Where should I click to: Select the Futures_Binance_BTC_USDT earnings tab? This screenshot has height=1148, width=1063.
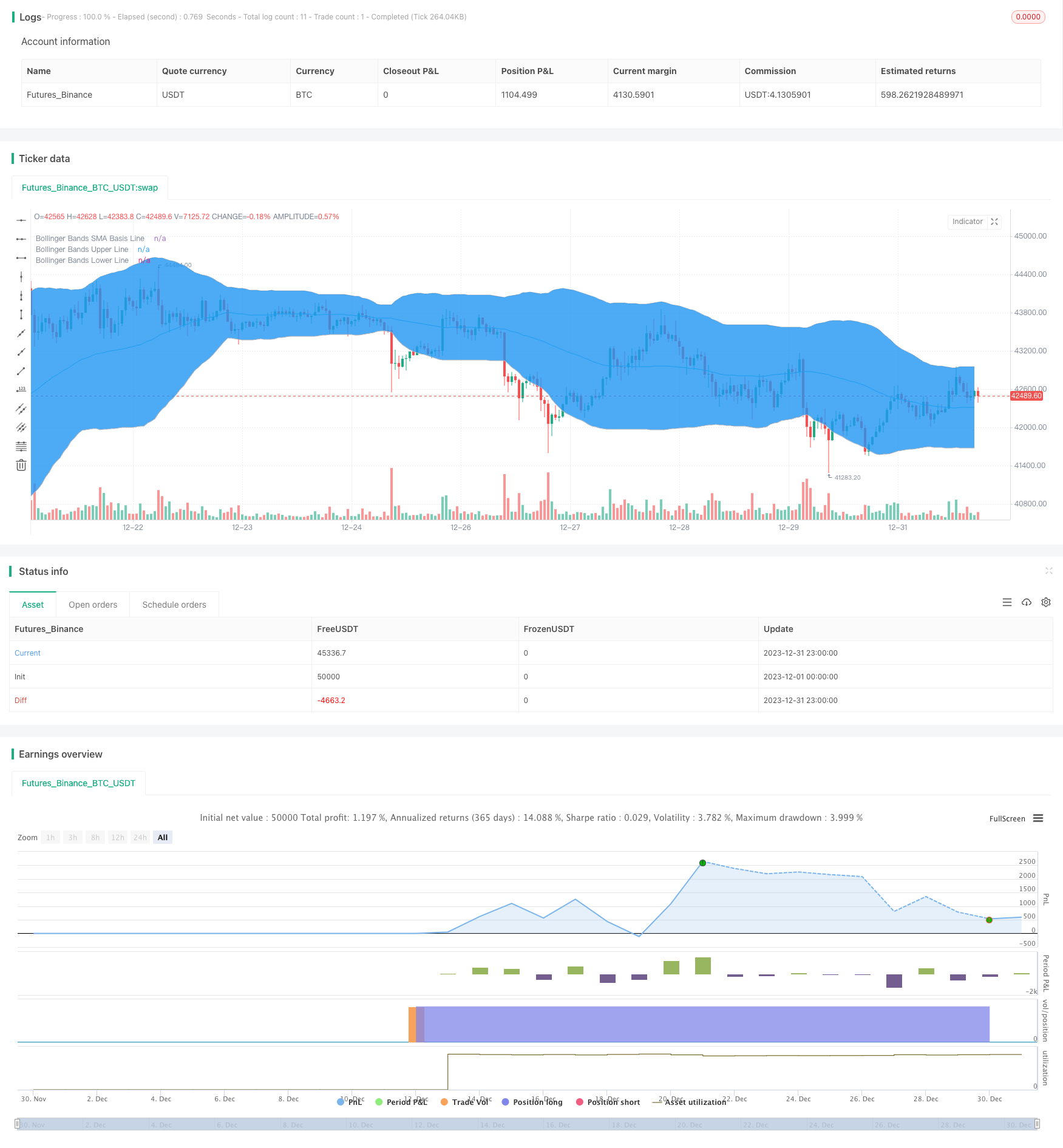point(78,783)
